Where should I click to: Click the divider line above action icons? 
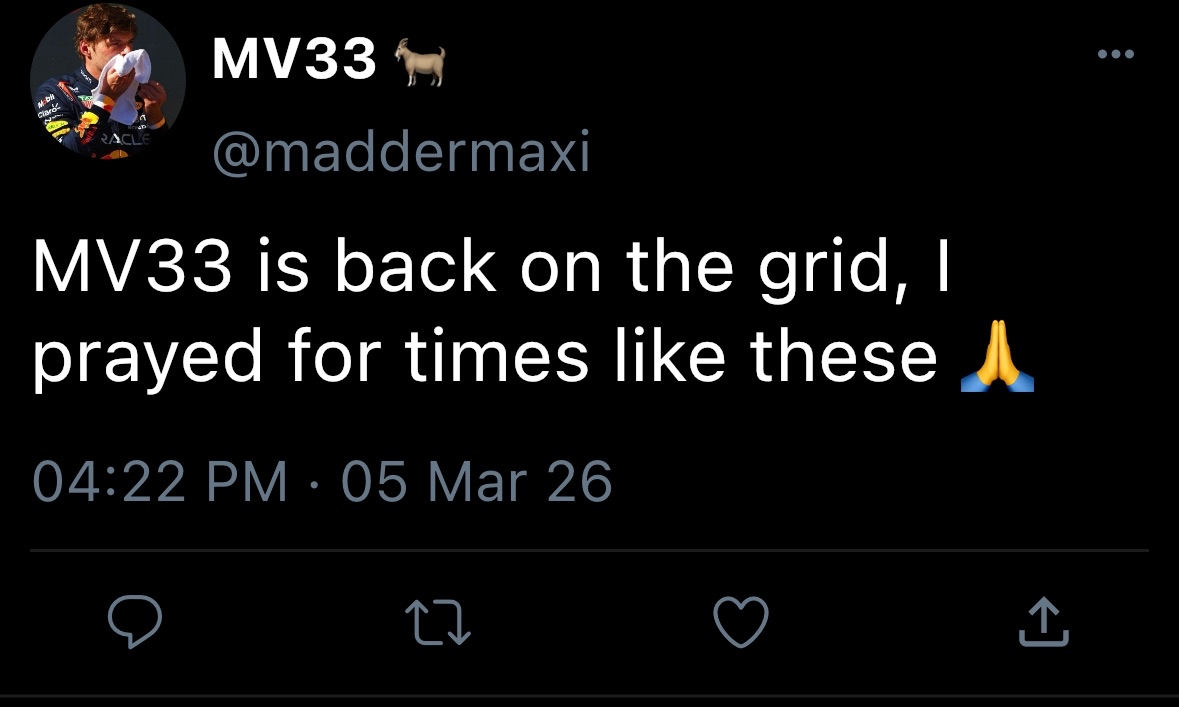(590, 550)
